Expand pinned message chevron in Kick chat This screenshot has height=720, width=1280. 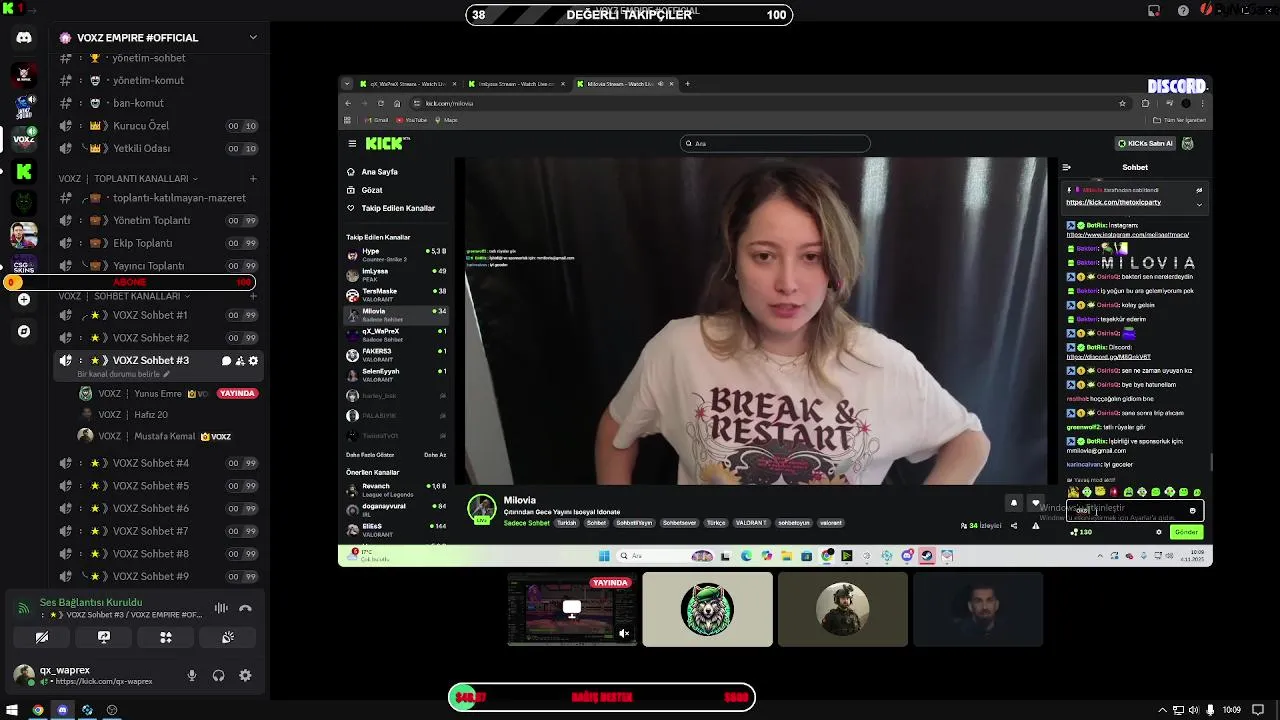1199,203
